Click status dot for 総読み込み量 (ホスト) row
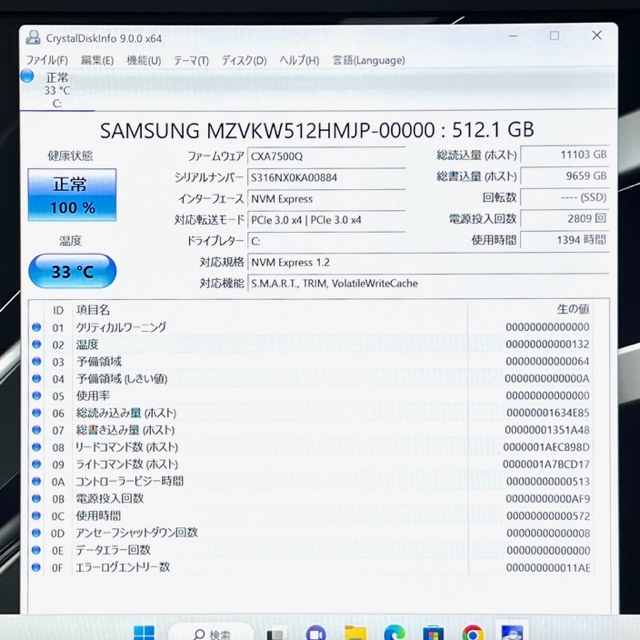Screen dimensions: 640x640 tap(36, 413)
